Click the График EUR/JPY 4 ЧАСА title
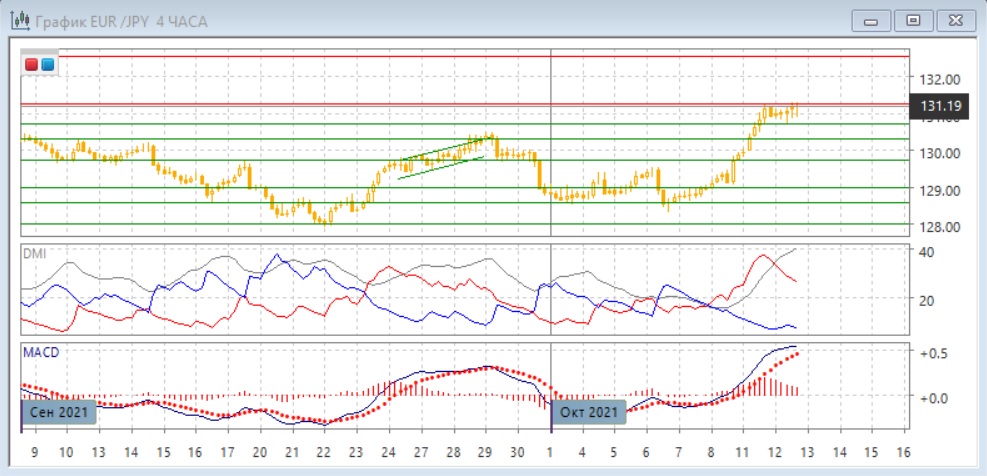 click(121, 21)
